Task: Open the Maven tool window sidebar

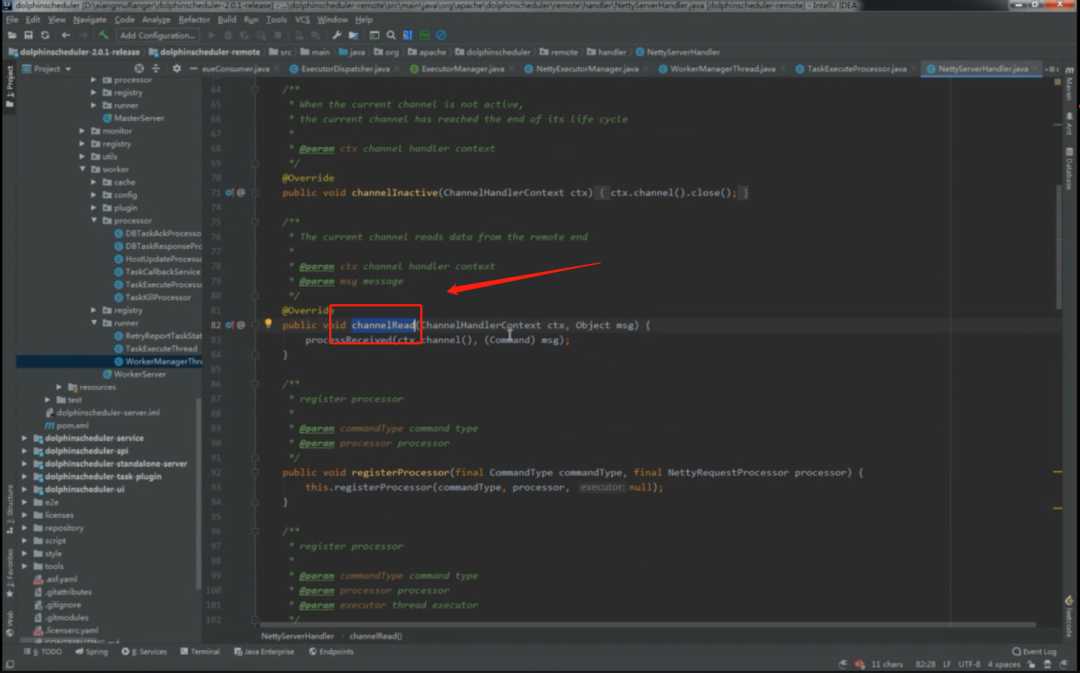Action: (1070, 85)
